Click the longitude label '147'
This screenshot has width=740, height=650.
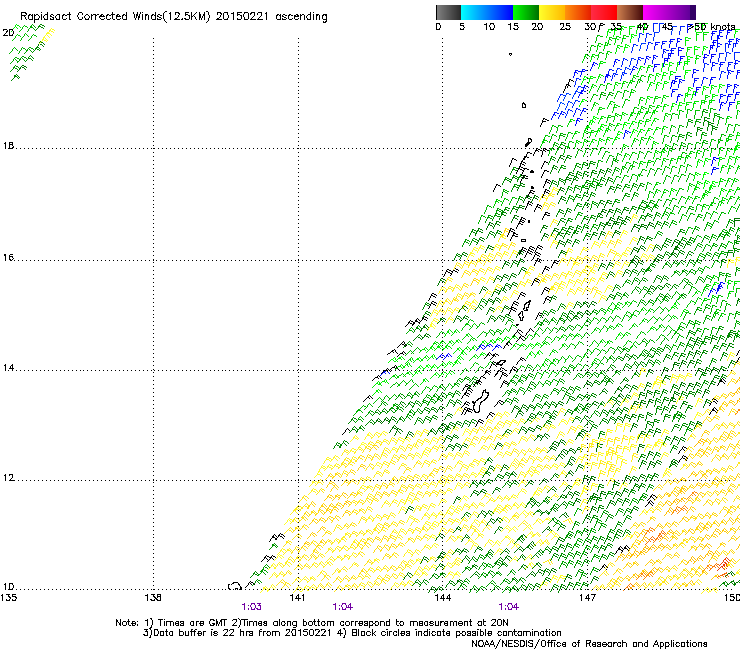pyautogui.click(x=587, y=598)
